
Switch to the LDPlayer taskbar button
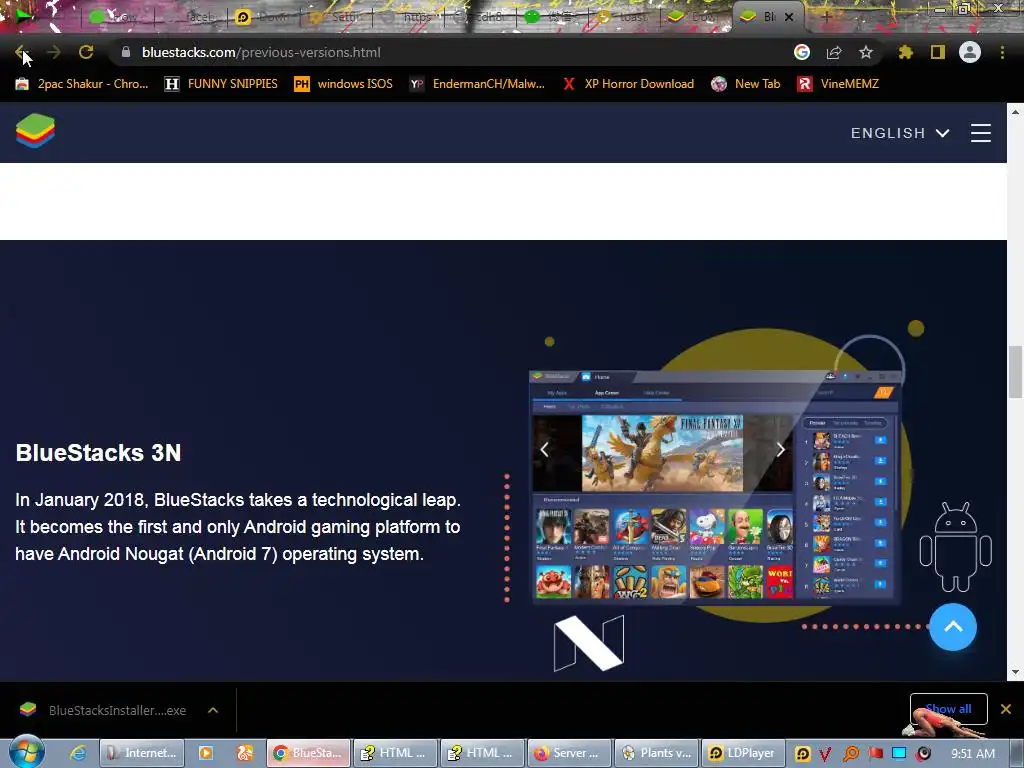[742, 753]
